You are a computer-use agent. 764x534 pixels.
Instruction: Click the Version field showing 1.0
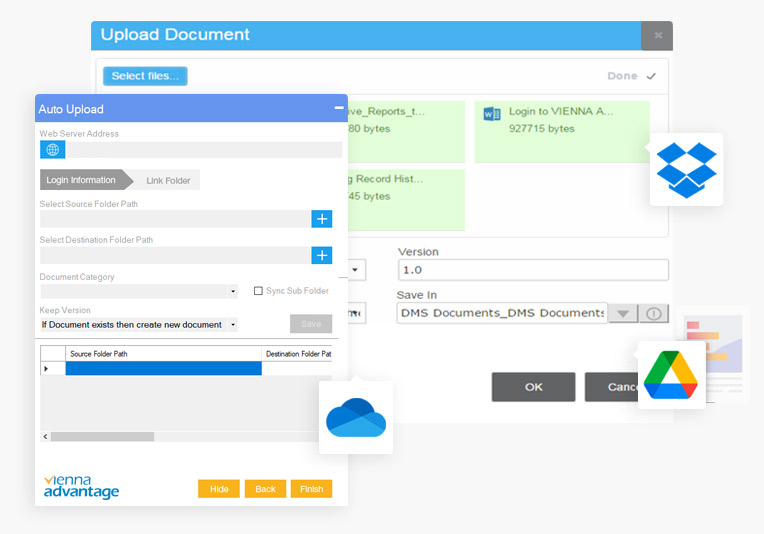pos(533,270)
